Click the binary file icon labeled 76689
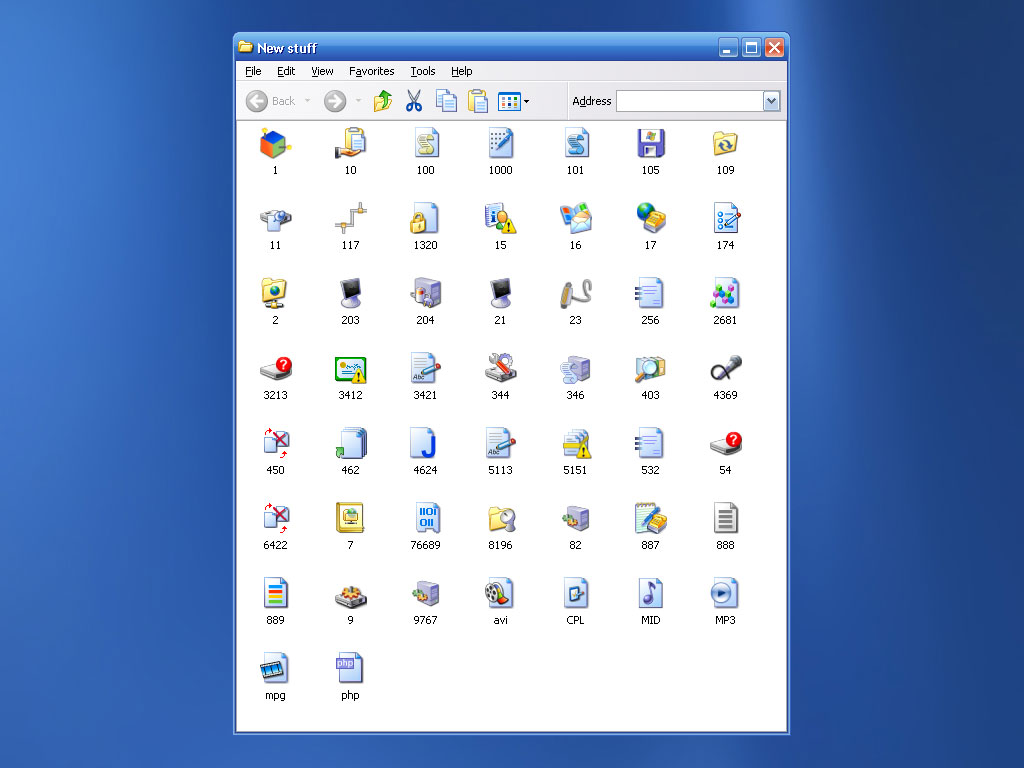The image size is (1024, 768). pyautogui.click(x=427, y=519)
